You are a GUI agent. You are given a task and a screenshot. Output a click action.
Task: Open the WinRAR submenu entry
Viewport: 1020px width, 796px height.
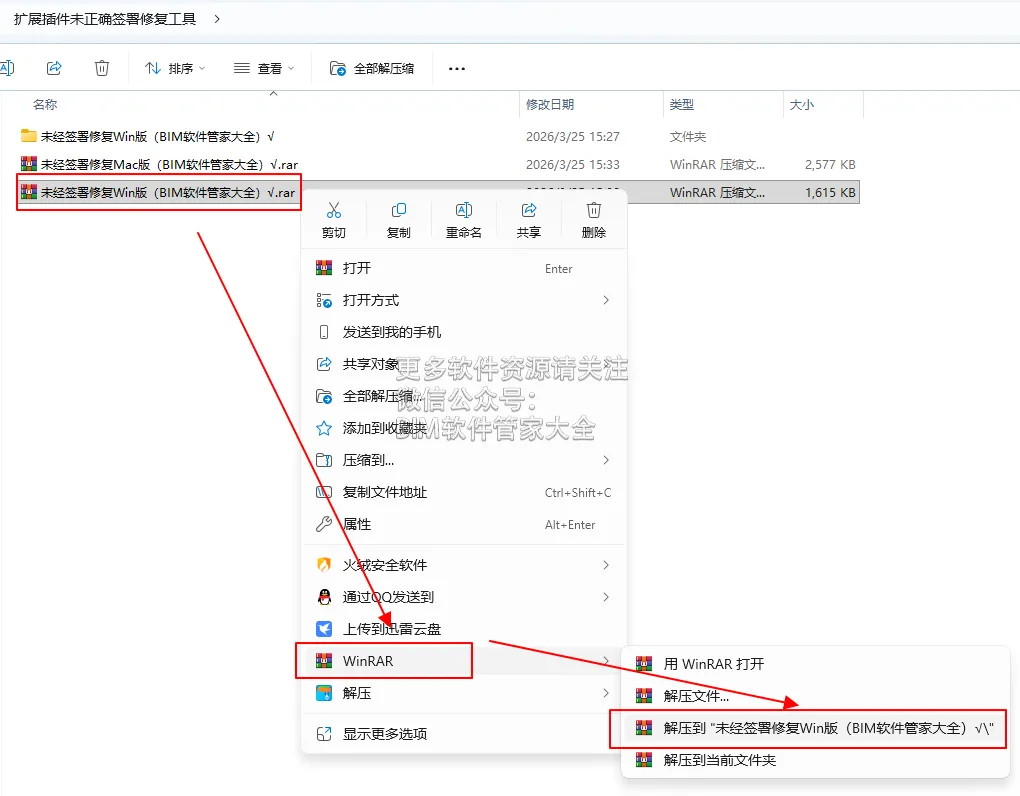(x=464, y=661)
